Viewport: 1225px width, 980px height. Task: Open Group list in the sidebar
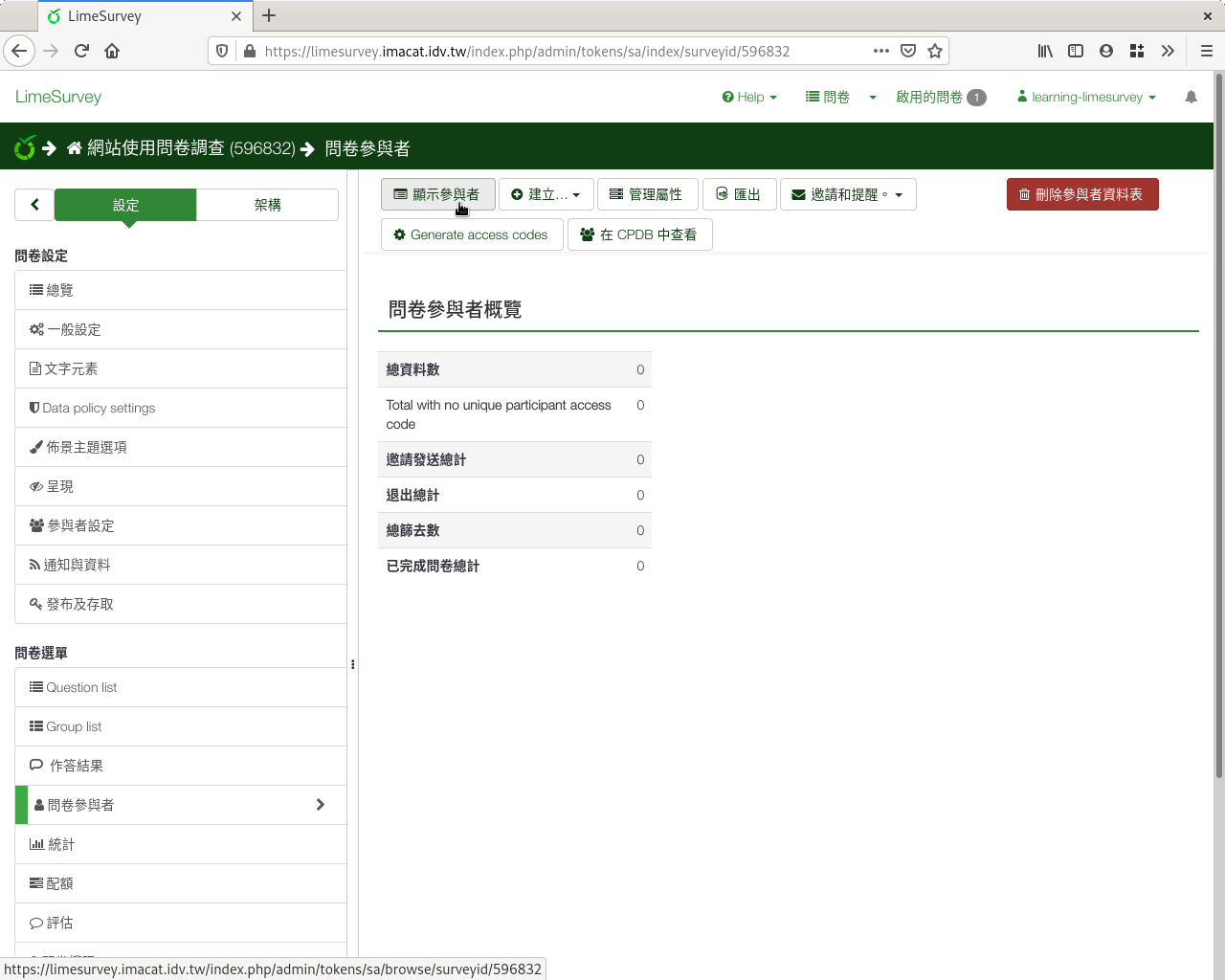pos(181,726)
